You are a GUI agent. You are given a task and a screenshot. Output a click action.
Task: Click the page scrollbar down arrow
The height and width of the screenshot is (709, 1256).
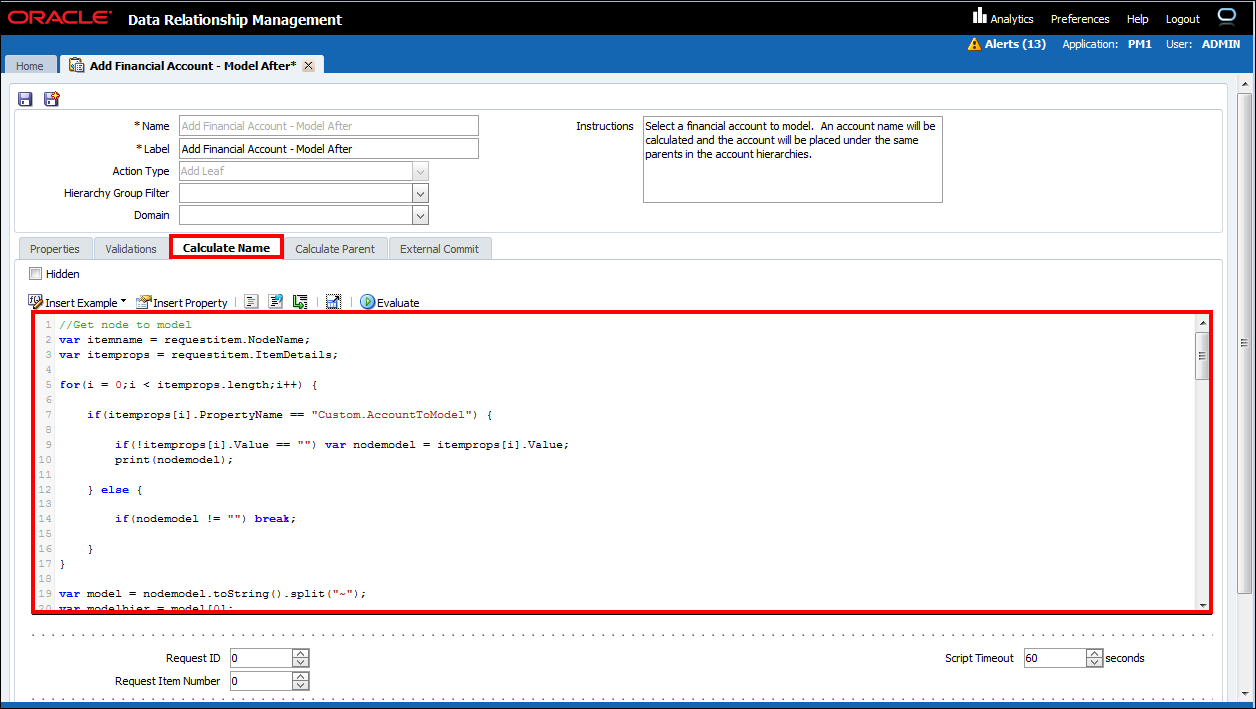(1245, 692)
